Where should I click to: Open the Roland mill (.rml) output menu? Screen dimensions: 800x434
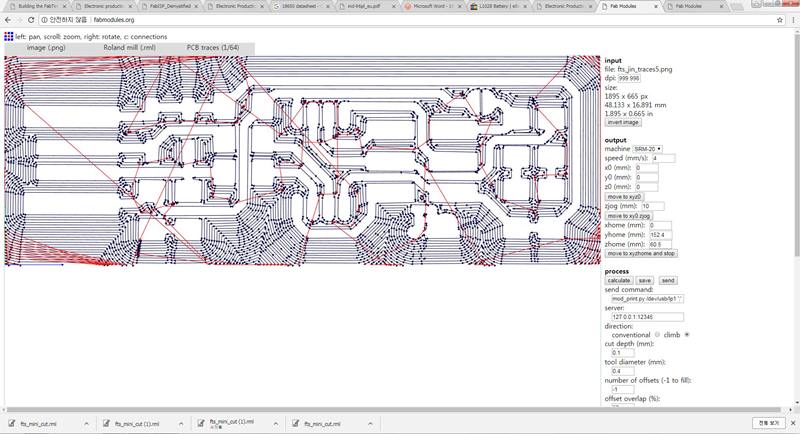pyautogui.click(x=130, y=47)
